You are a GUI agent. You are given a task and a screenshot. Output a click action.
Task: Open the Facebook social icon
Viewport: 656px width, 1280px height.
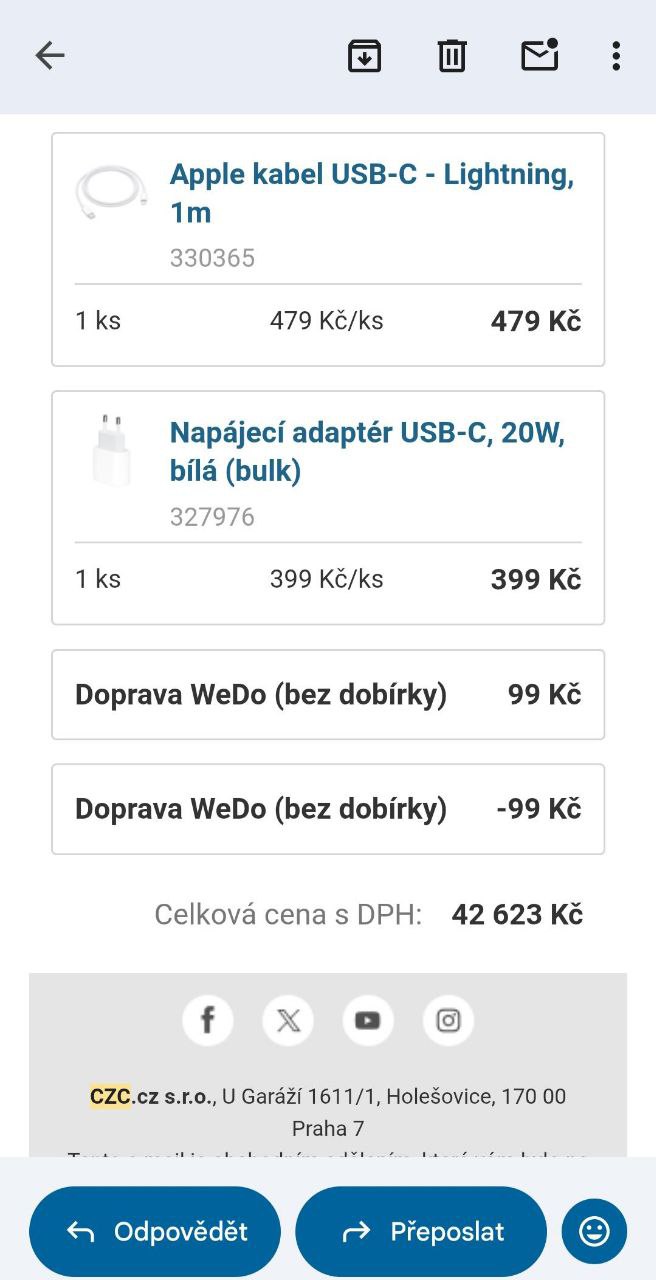pos(208,1020)
